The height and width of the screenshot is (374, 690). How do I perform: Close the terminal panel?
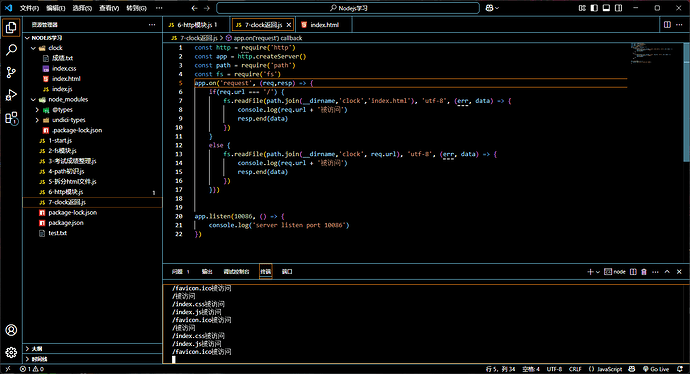tap(679, 272)
